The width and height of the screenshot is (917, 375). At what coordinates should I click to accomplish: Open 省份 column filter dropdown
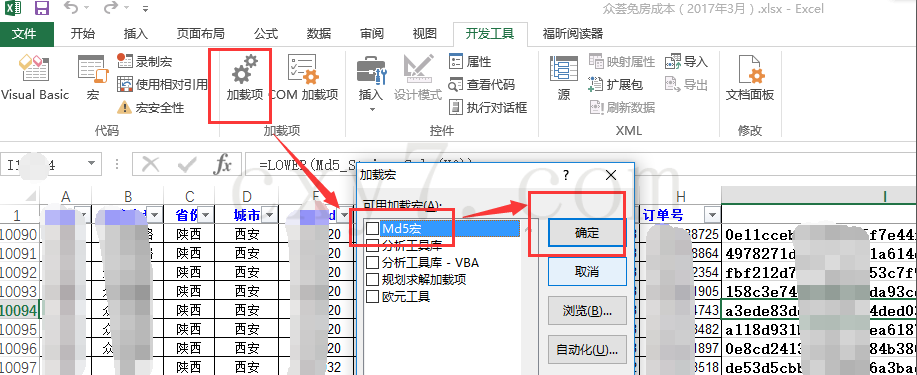206,215
